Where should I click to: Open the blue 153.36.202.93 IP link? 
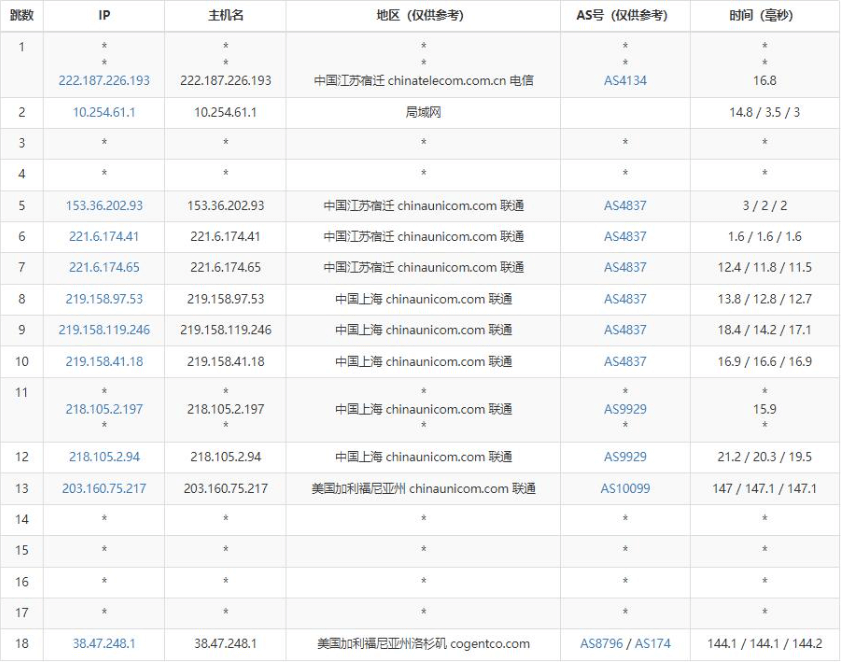point(104,206)
